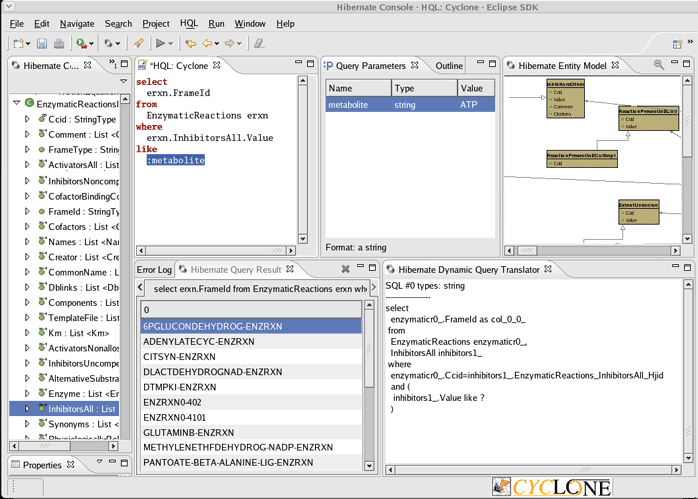698x499 pixels.
Task: Navigate forward with the yellow right arrow
Action: click(229, 43)
